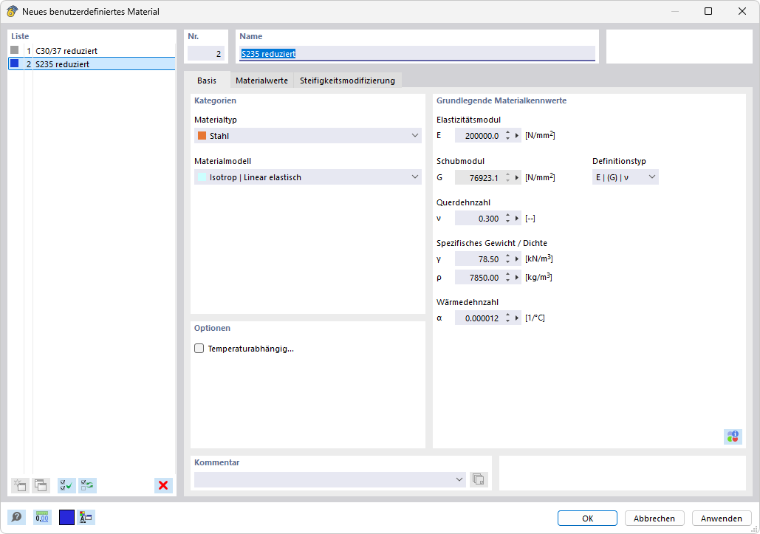Image resolution: width=760 pixels, height=534 pixels.
Task: Open the Materialmodell Isotrop dropdown
Action: coord(308,177)
